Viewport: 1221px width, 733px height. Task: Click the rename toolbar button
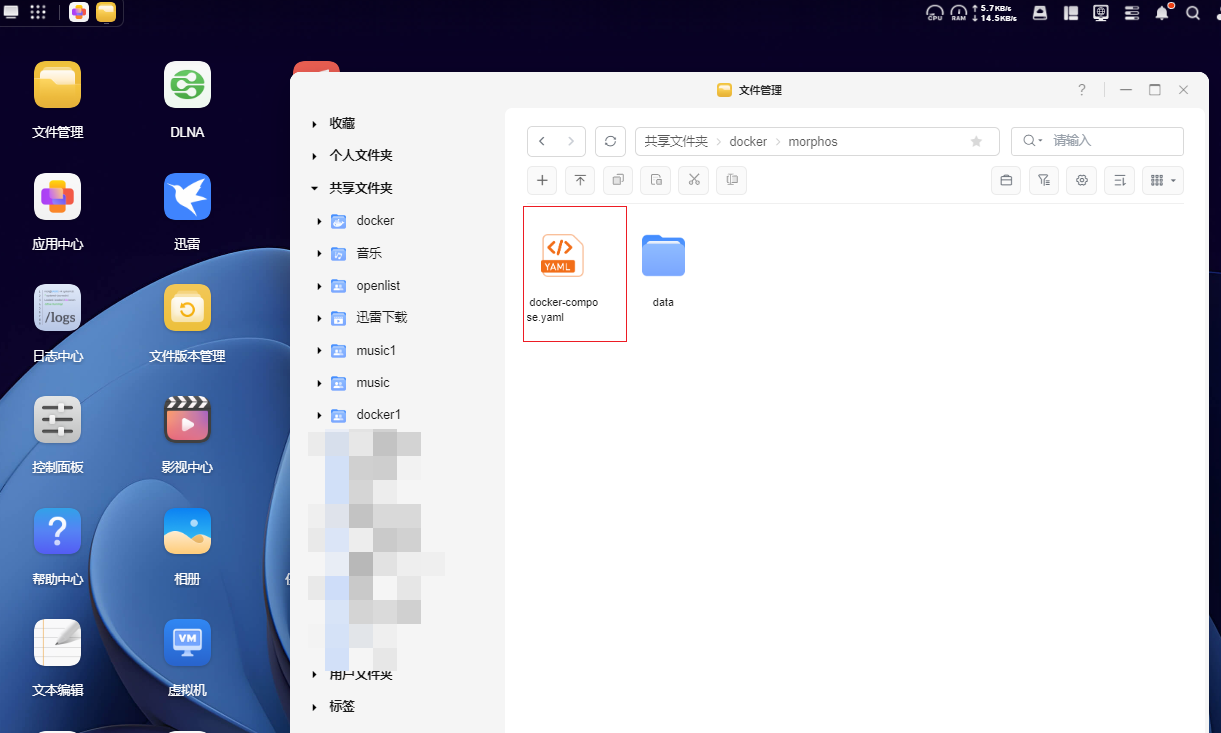(x=732, y=180)
